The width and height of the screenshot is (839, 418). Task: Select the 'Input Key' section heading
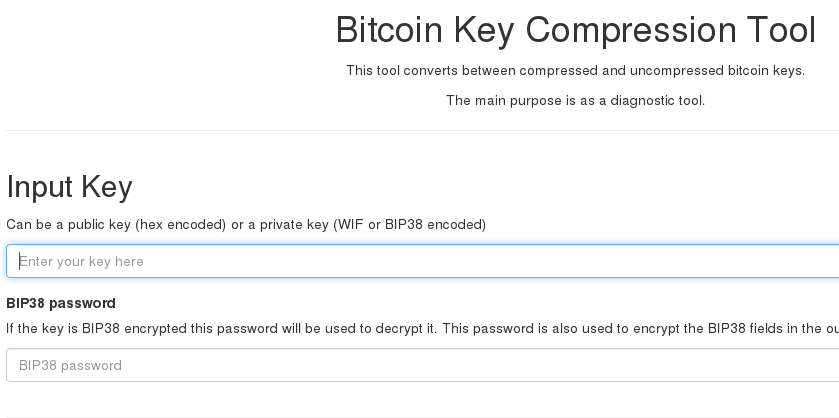coord(69,187)
